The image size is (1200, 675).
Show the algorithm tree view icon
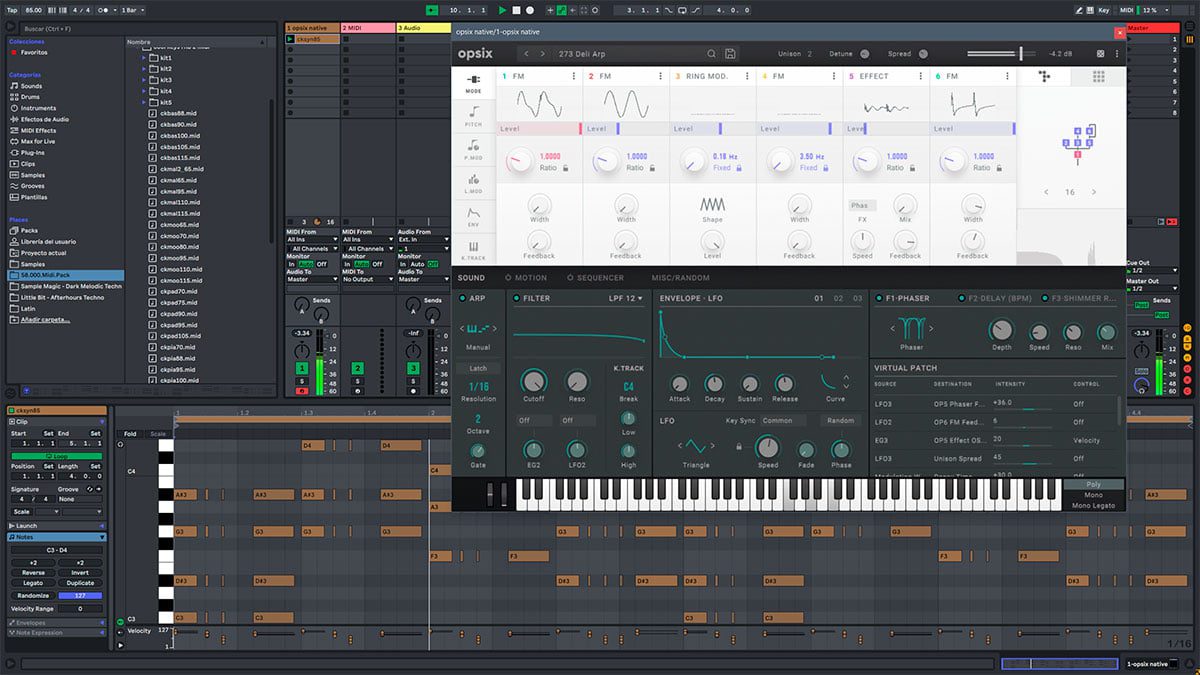(x=1045, y=76)
